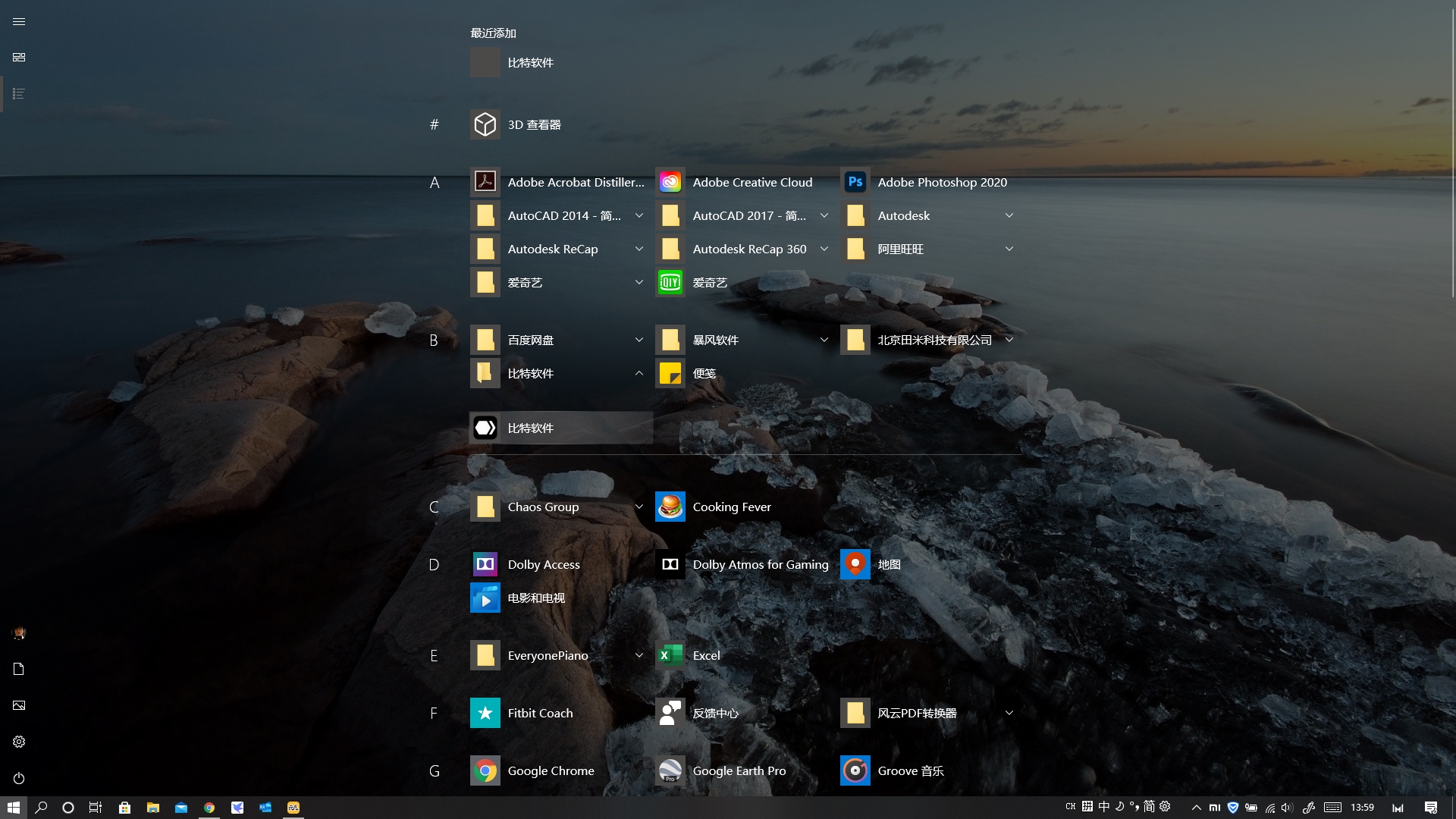Viewport: 1456px width, 819px height.
Task: Open the 3D 查看器 app icon
Action: click(485, 124)
